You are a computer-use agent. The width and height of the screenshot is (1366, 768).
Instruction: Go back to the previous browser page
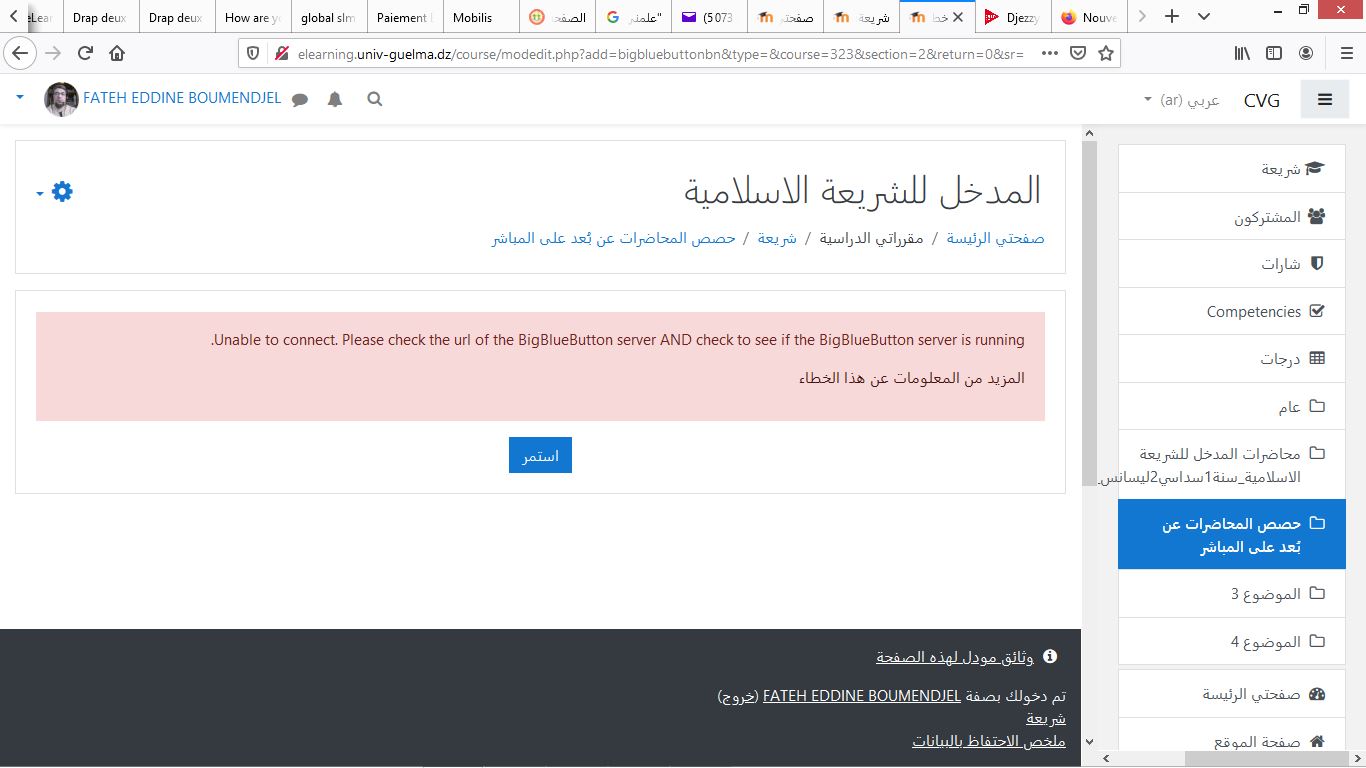(19, 53)
